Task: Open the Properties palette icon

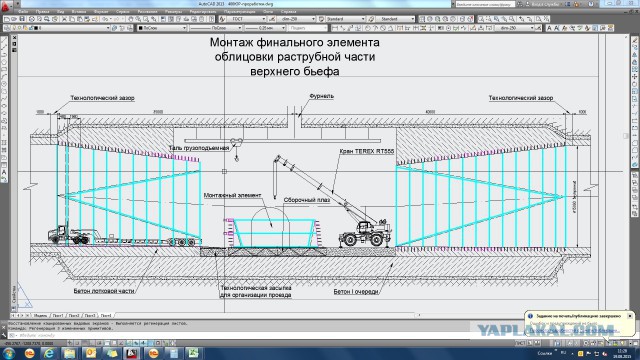Action: pos(163,19)
